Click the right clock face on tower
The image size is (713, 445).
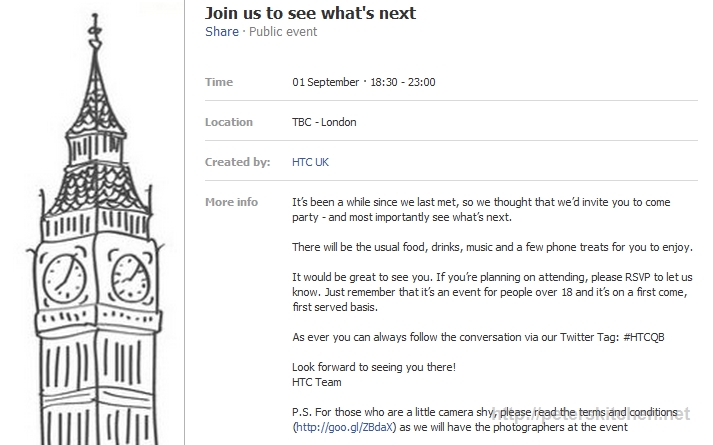[131, 275]
